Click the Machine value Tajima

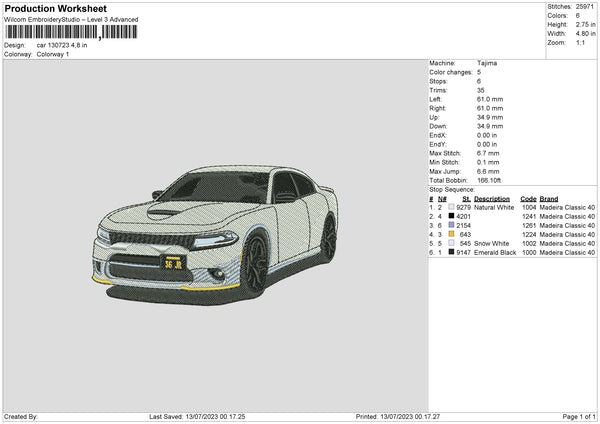tap(487, 63)
